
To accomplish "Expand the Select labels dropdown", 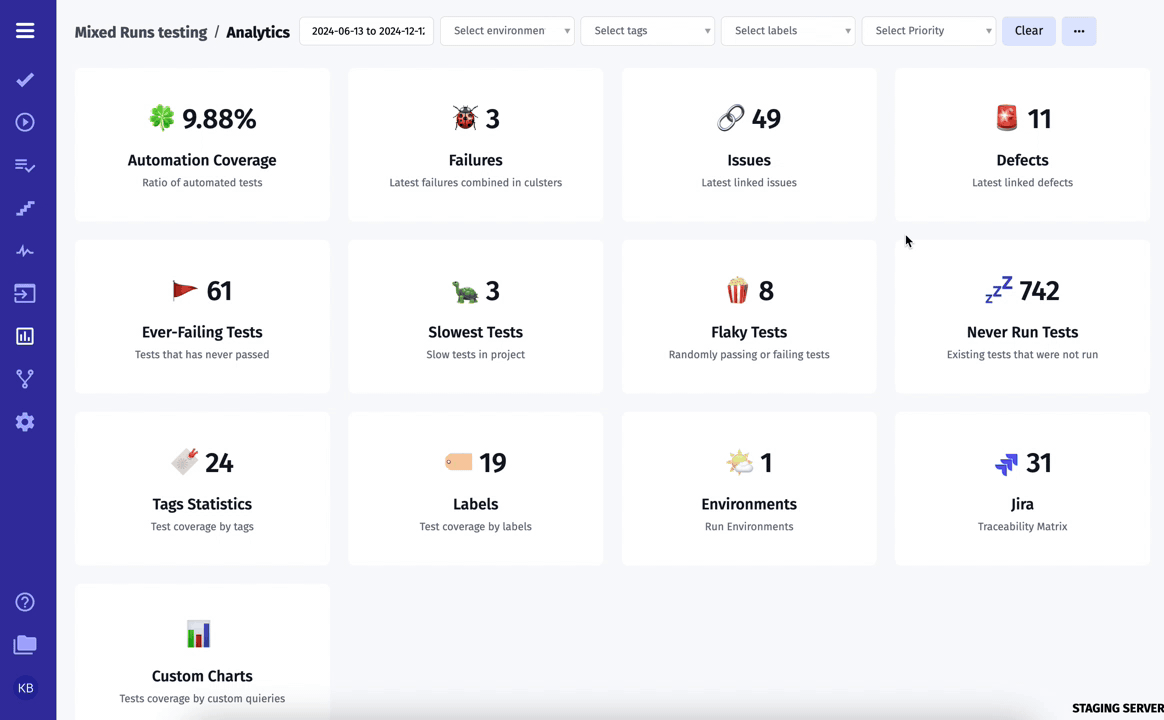I will tap(788, 31).
